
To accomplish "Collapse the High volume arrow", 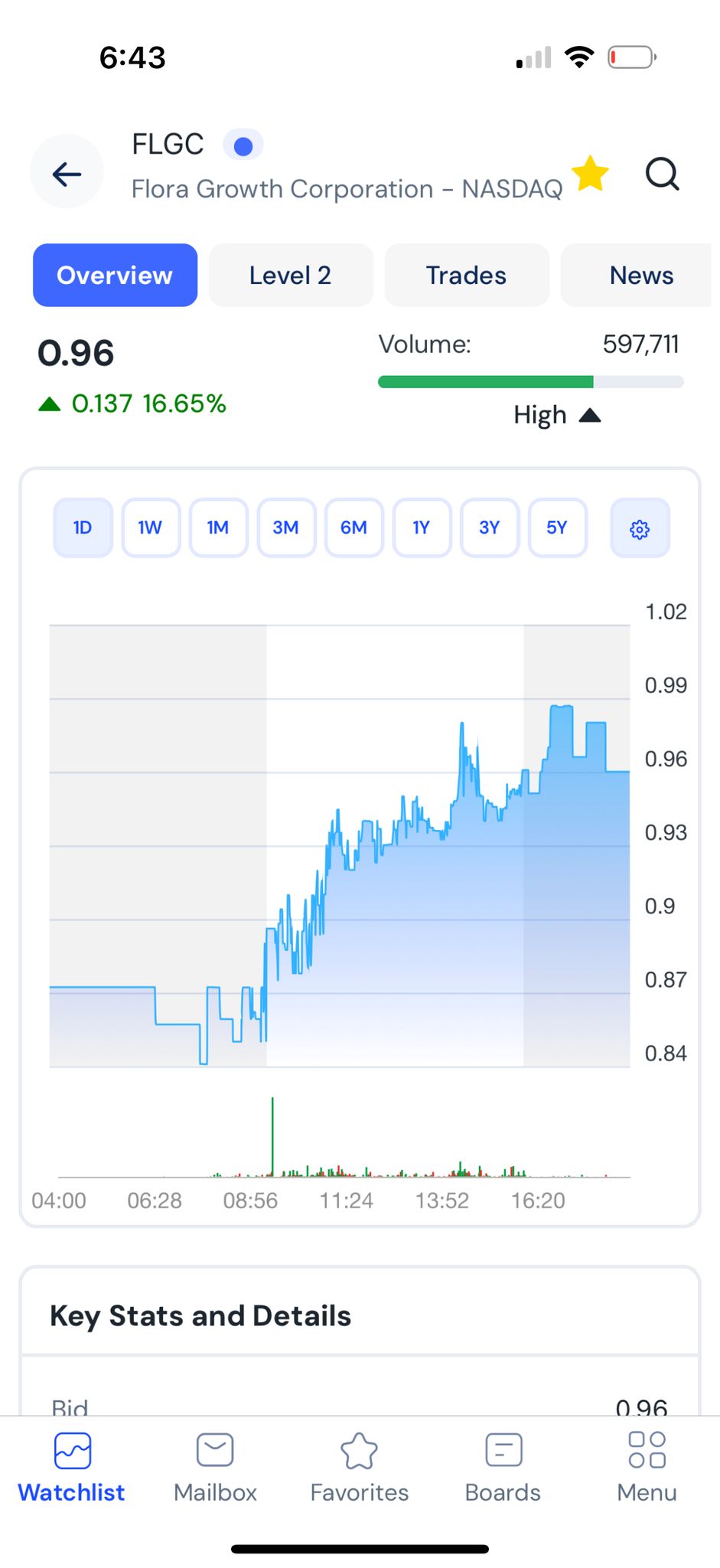I will [x=590, y=416].
